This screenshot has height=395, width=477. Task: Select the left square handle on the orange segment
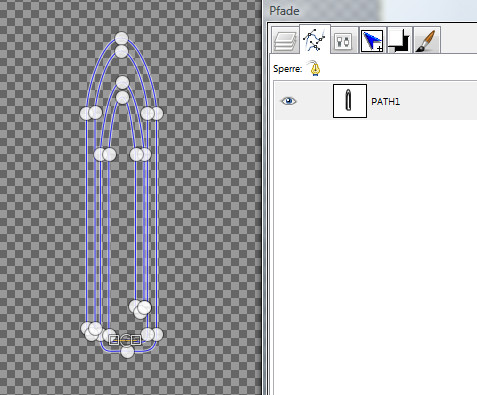tap(114, 340)
